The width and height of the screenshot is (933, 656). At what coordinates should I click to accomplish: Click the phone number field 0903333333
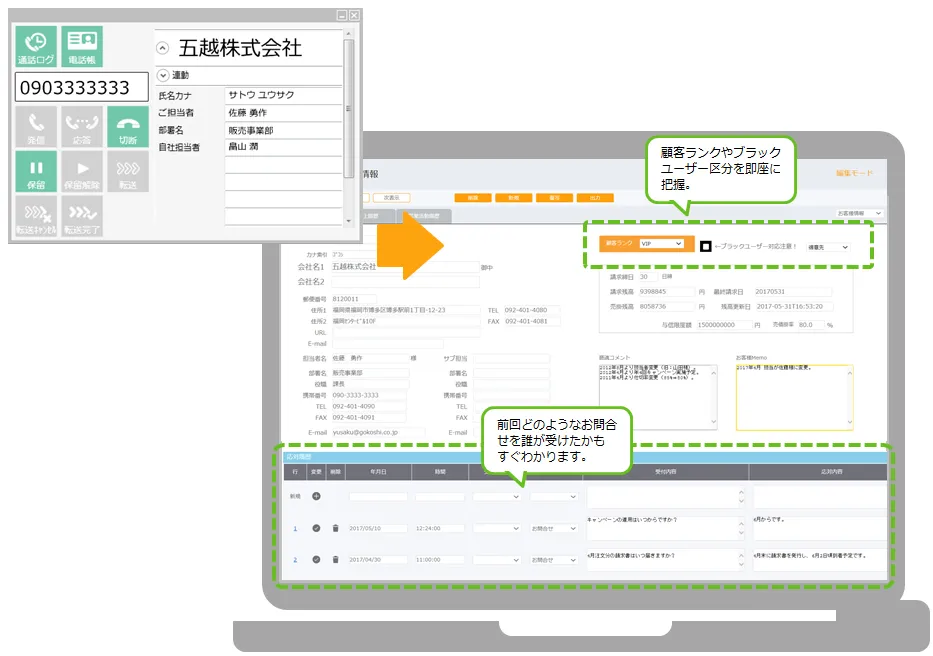tap(82, 88)
